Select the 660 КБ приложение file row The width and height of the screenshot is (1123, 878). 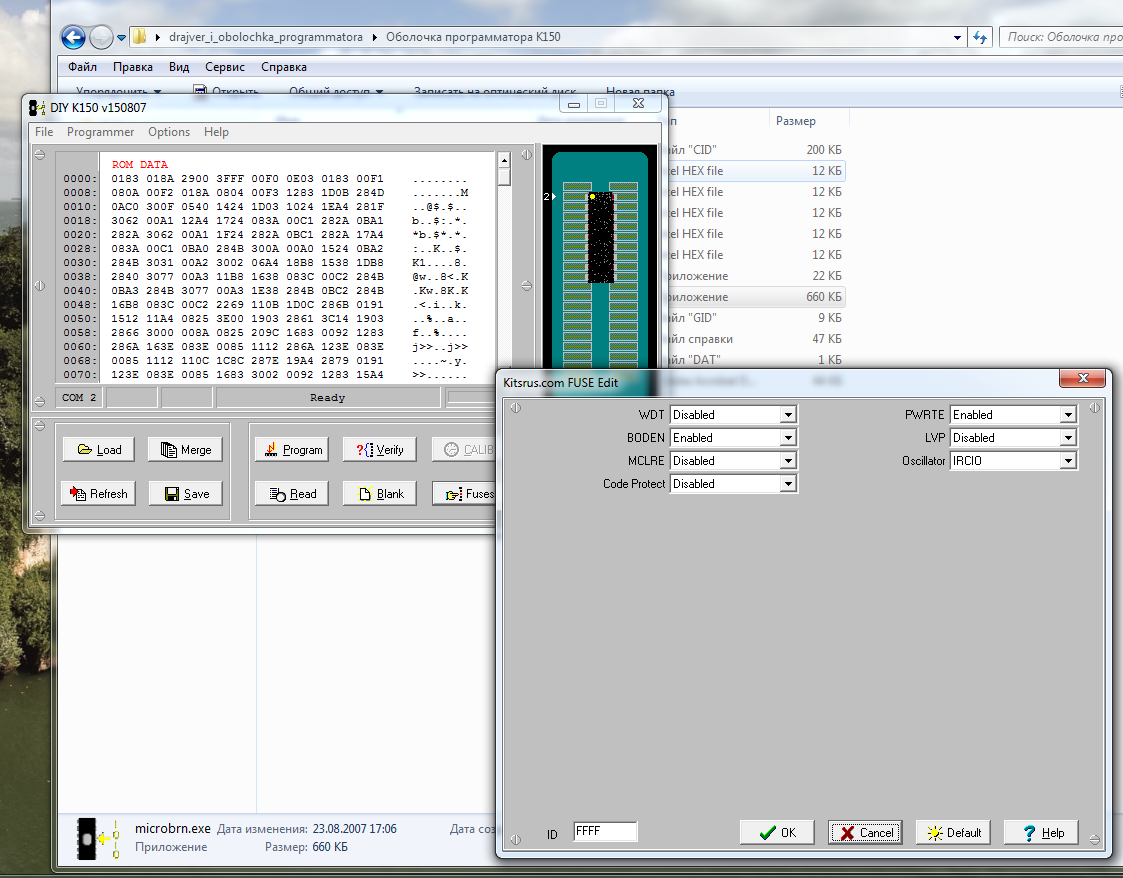(x=756, y=296)
